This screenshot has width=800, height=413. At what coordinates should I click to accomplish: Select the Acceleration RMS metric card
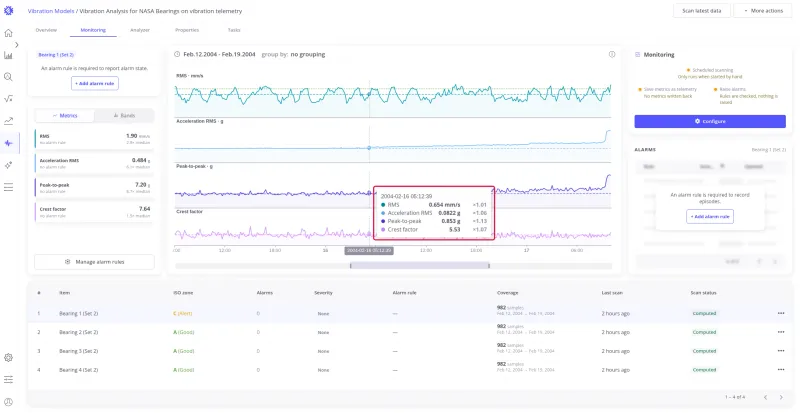[x=94, y=163]
